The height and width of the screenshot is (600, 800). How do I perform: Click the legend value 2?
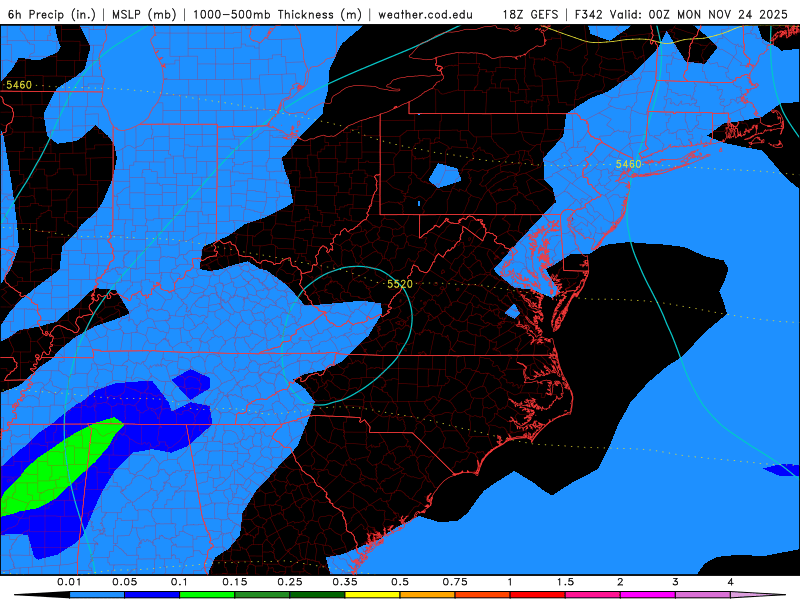620,582
